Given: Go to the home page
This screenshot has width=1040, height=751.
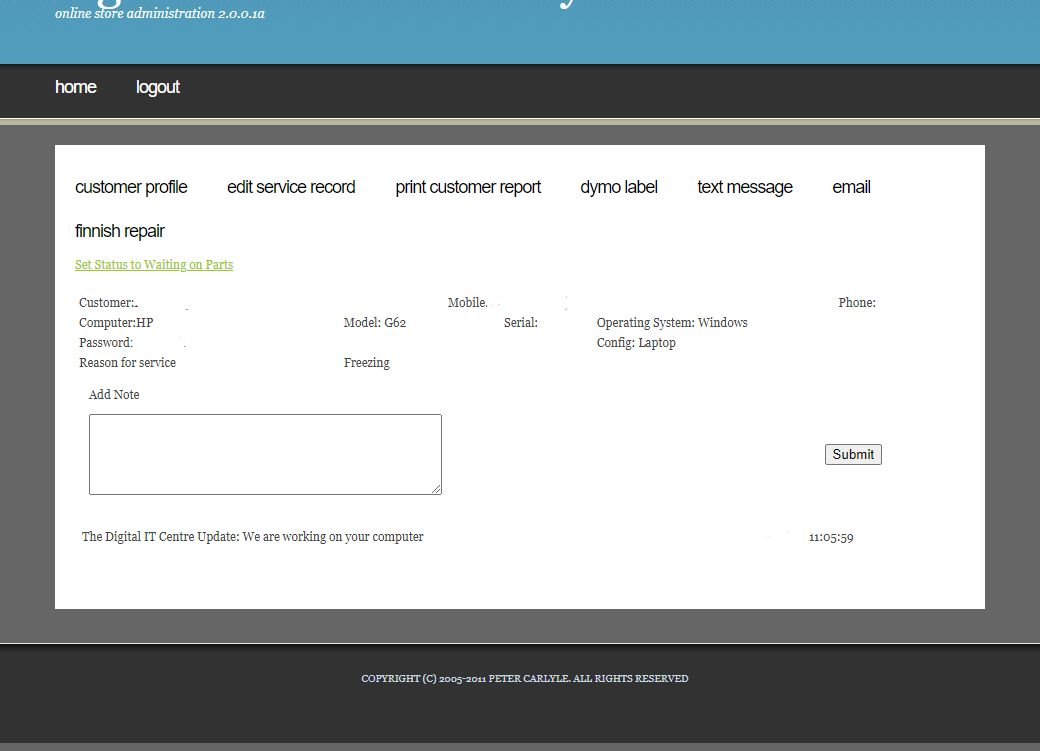Looking at the screenshot, I should pyautogui.click(x=75, y=88).
